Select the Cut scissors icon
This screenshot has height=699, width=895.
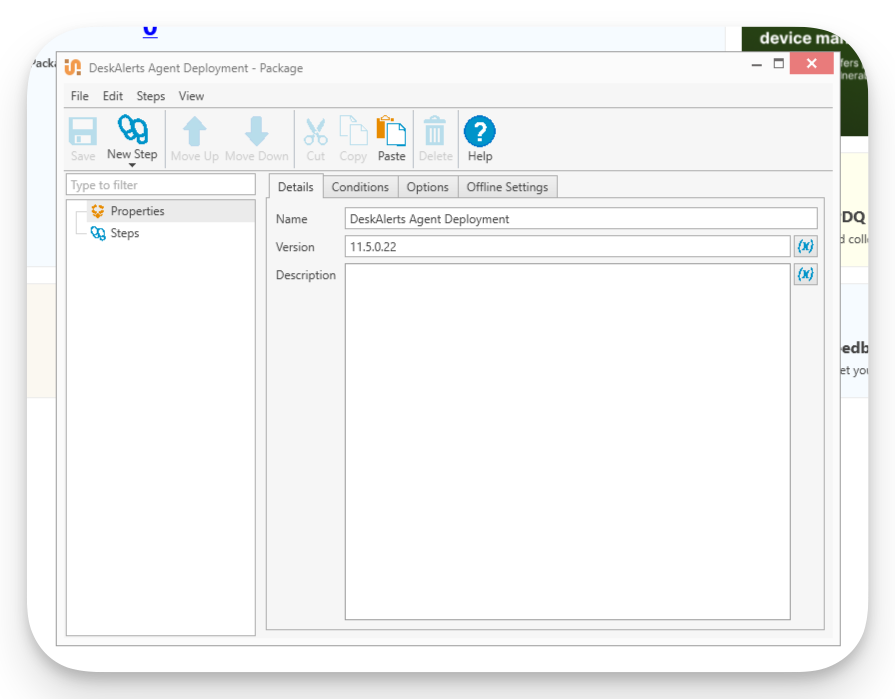(315, 131)
